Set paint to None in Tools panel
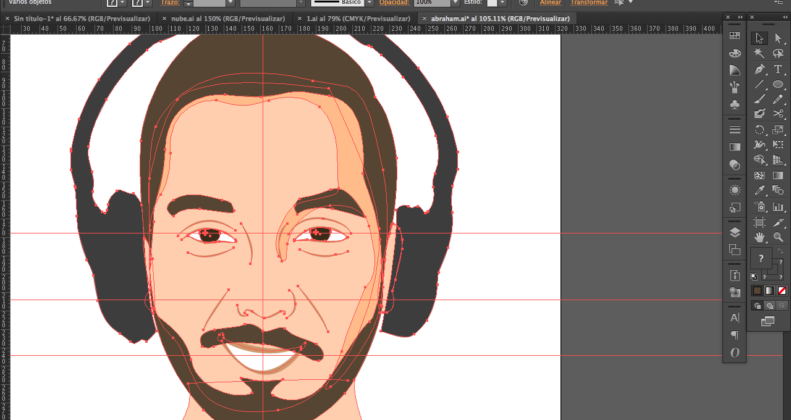 click(x=780, y=291)
